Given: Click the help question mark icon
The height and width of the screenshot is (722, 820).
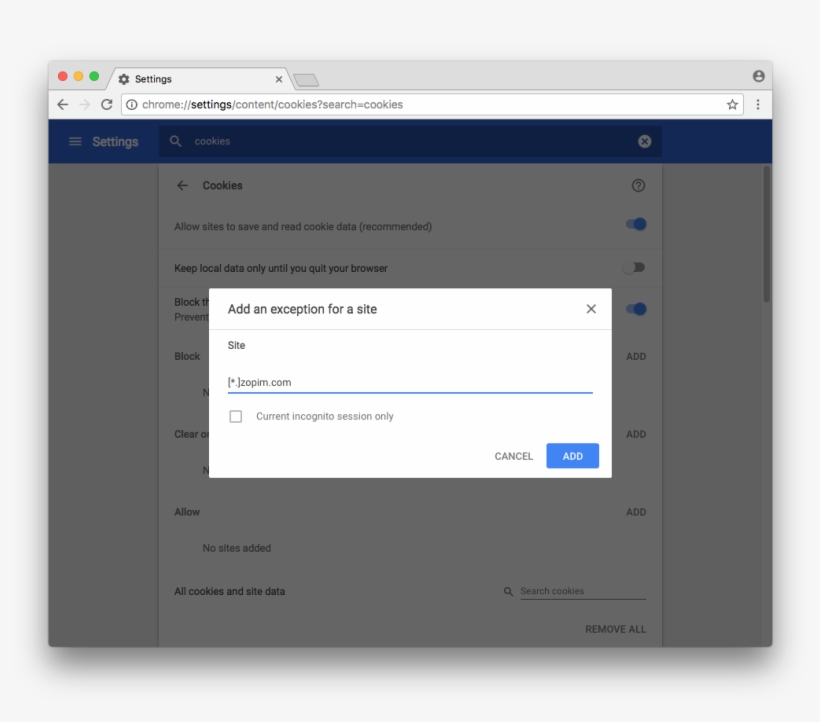Looking at the screenshot, I should coord(638,186).
